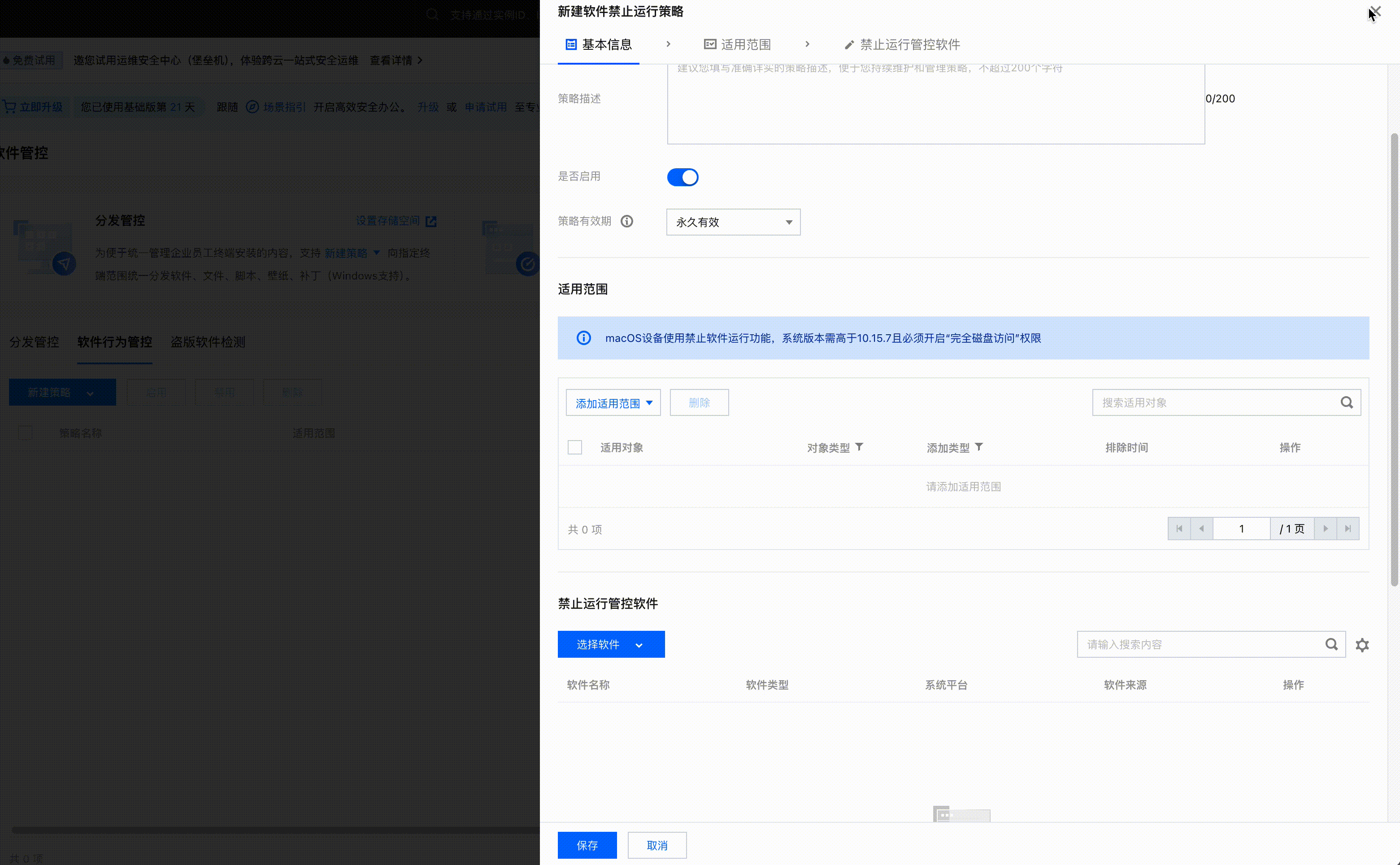Click into the 策略描述 text area

(x=935, y=106)
